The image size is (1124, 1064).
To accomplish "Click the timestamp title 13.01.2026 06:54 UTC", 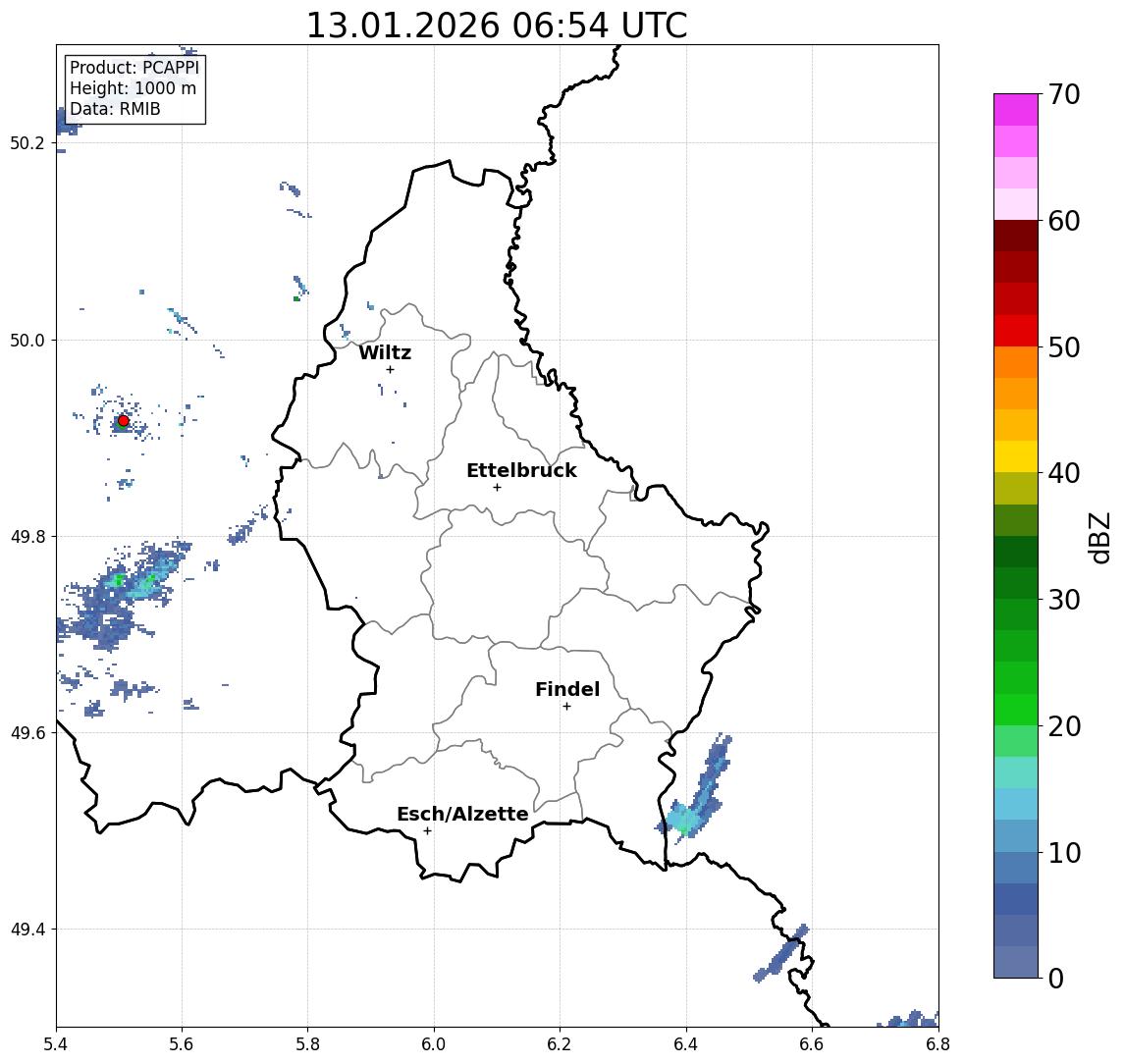I will (x=497, y=26).
